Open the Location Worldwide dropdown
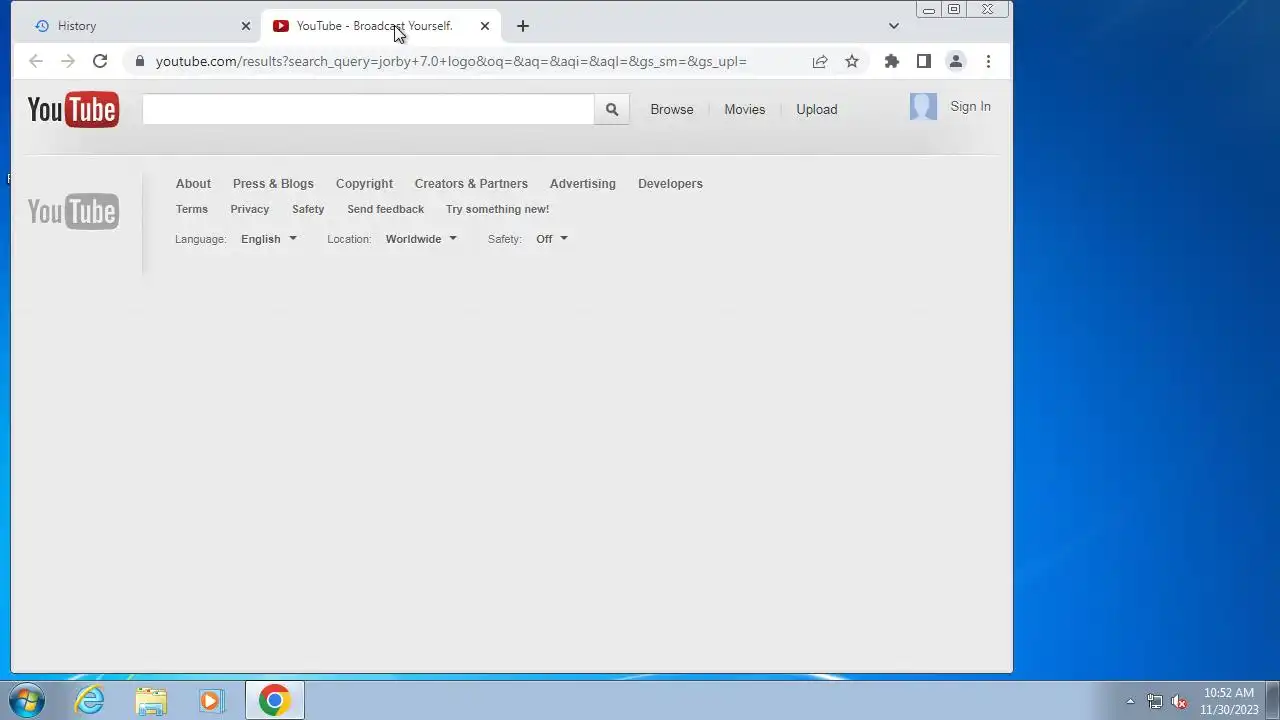 coord(421,239)
